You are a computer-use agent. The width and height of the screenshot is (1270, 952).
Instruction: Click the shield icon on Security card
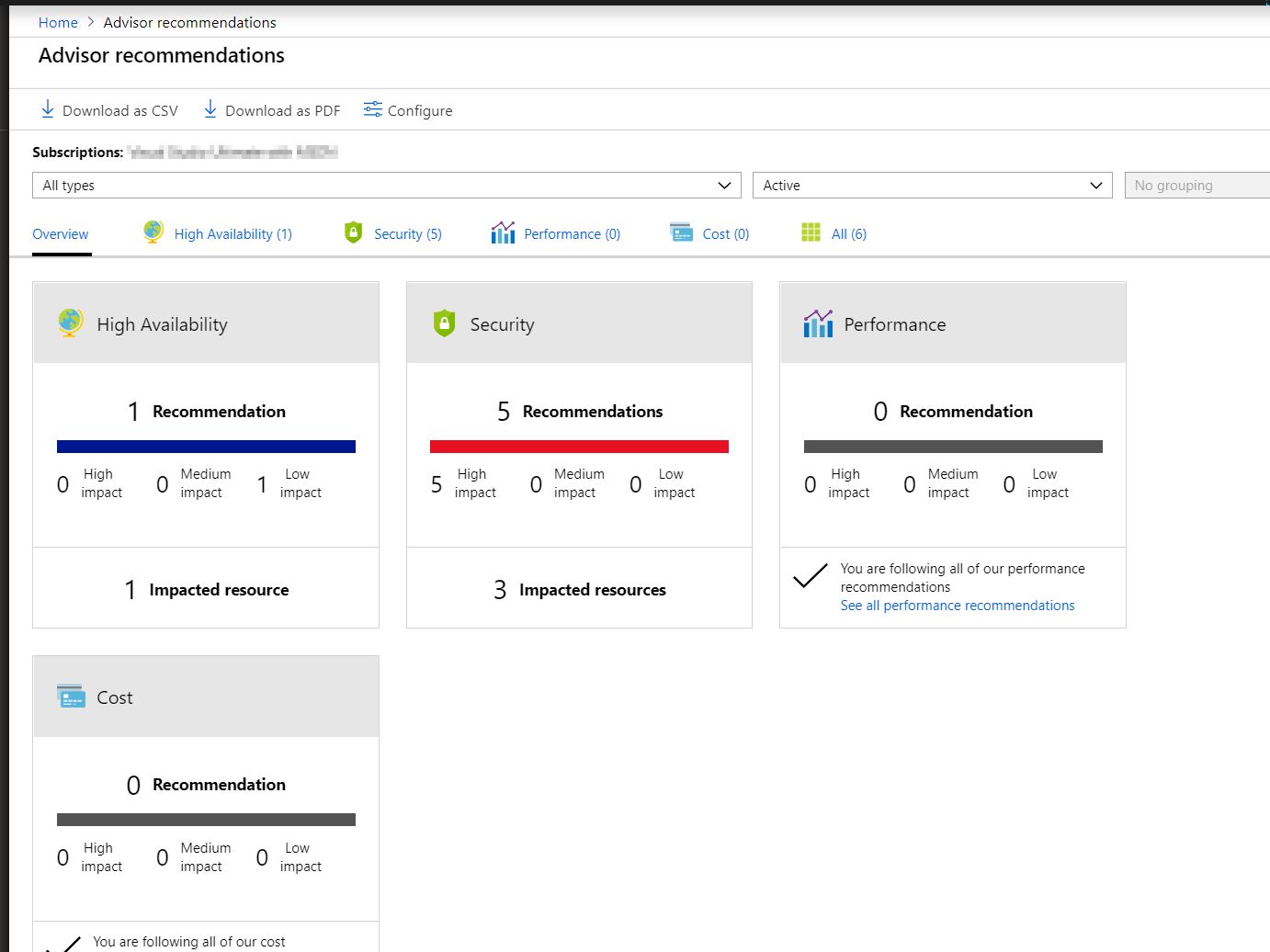tap(444, 323)
